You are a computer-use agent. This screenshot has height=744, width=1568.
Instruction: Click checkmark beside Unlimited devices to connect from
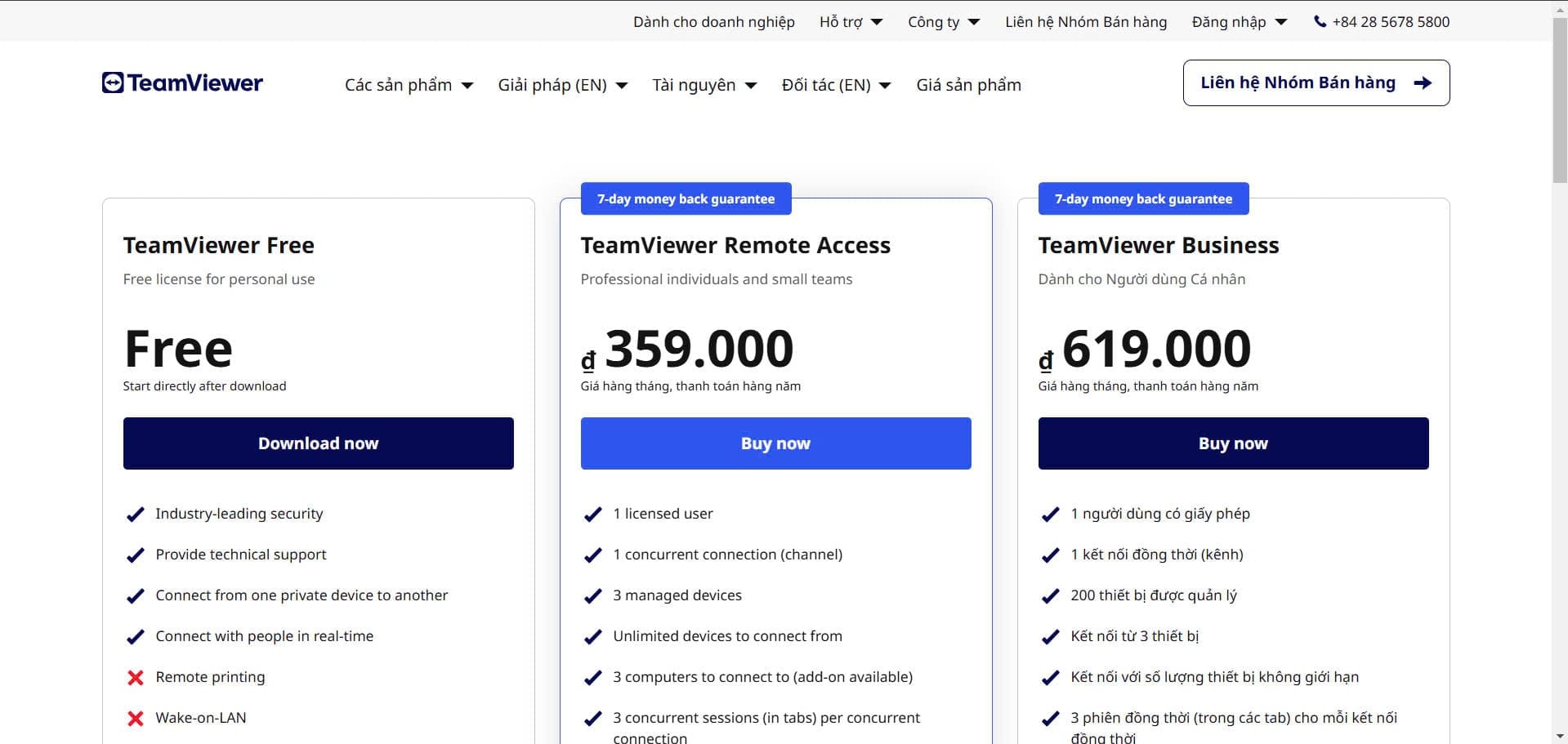tap(593, 636)
